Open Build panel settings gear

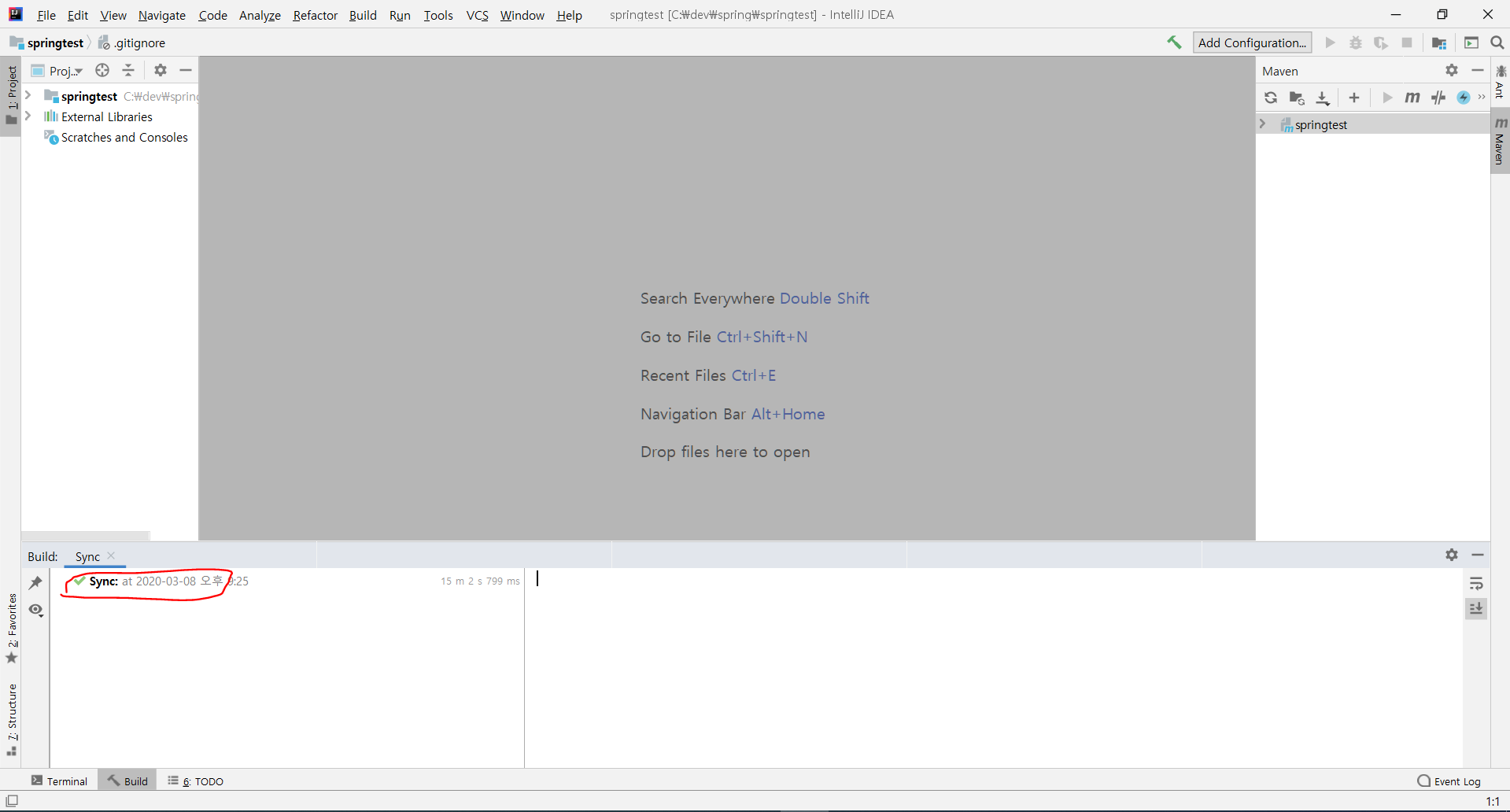[1452, 555]
